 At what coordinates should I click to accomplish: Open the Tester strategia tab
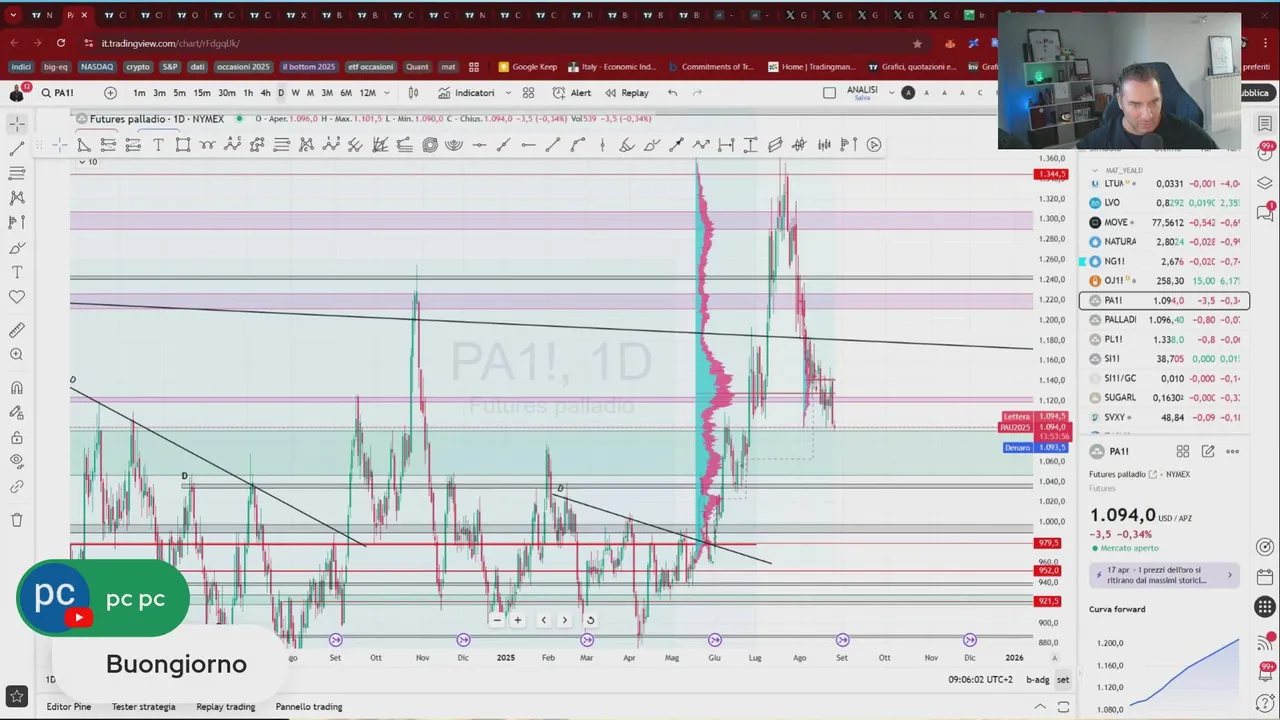point(143,707)
